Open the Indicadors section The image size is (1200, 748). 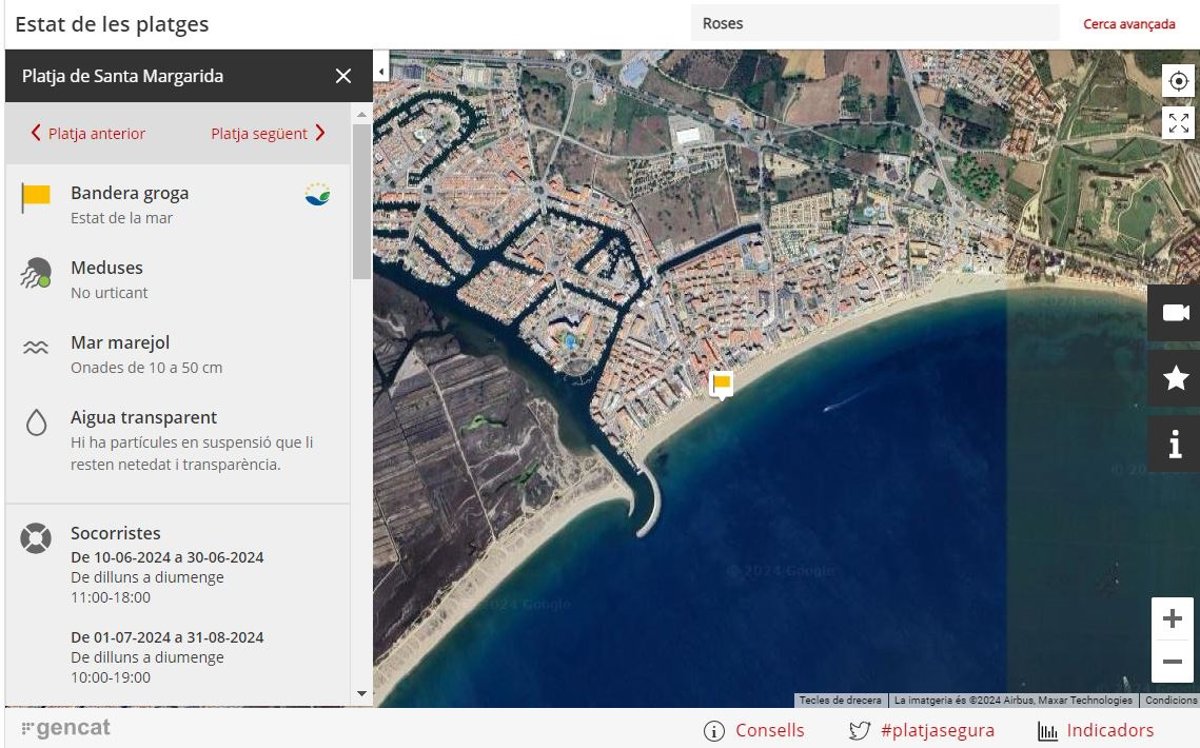point(1096,730)
